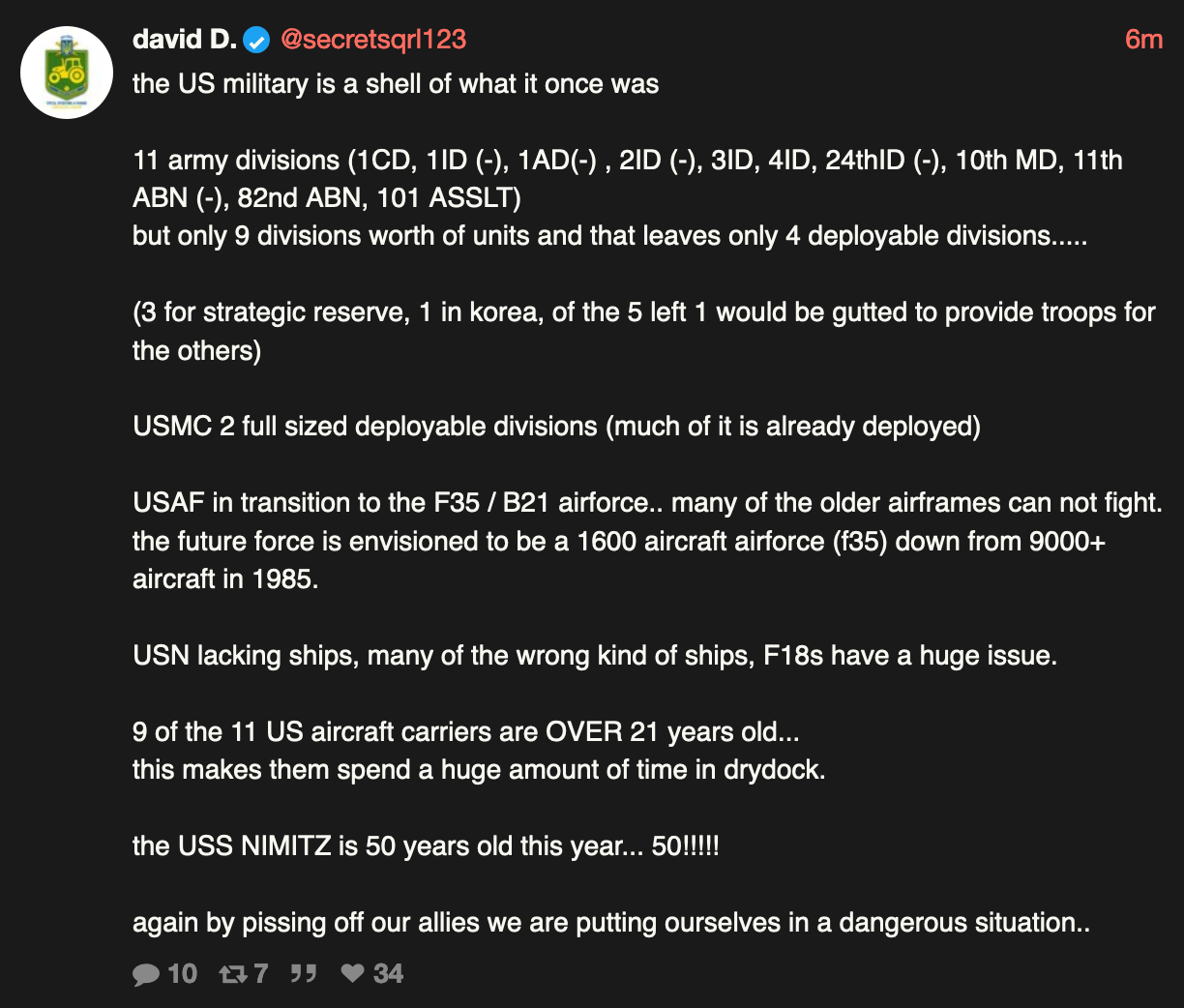Repost with the retweet arrows icon
This screenshot has height=1008, width=1184.
click(x=234, y=974)
